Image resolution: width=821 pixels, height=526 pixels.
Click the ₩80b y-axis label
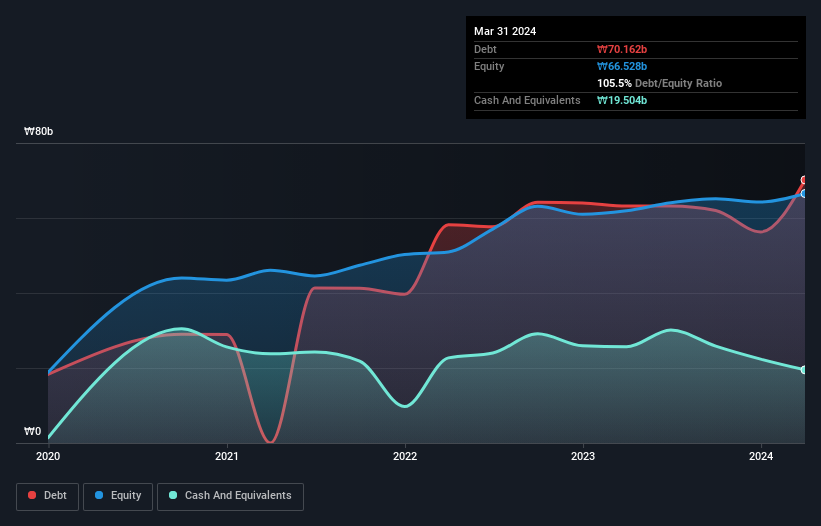pyautogui.click(x=39, y=131)
